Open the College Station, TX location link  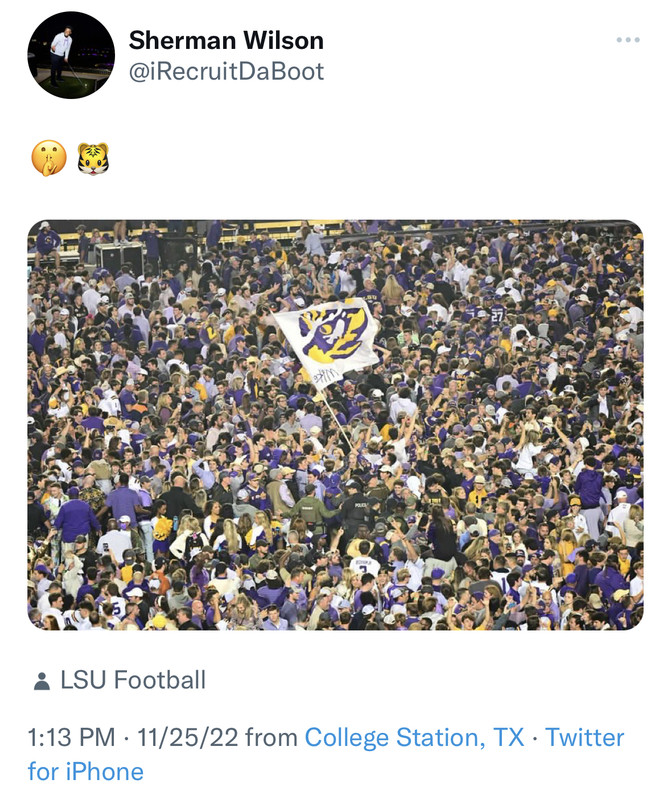tap(414, 738)
